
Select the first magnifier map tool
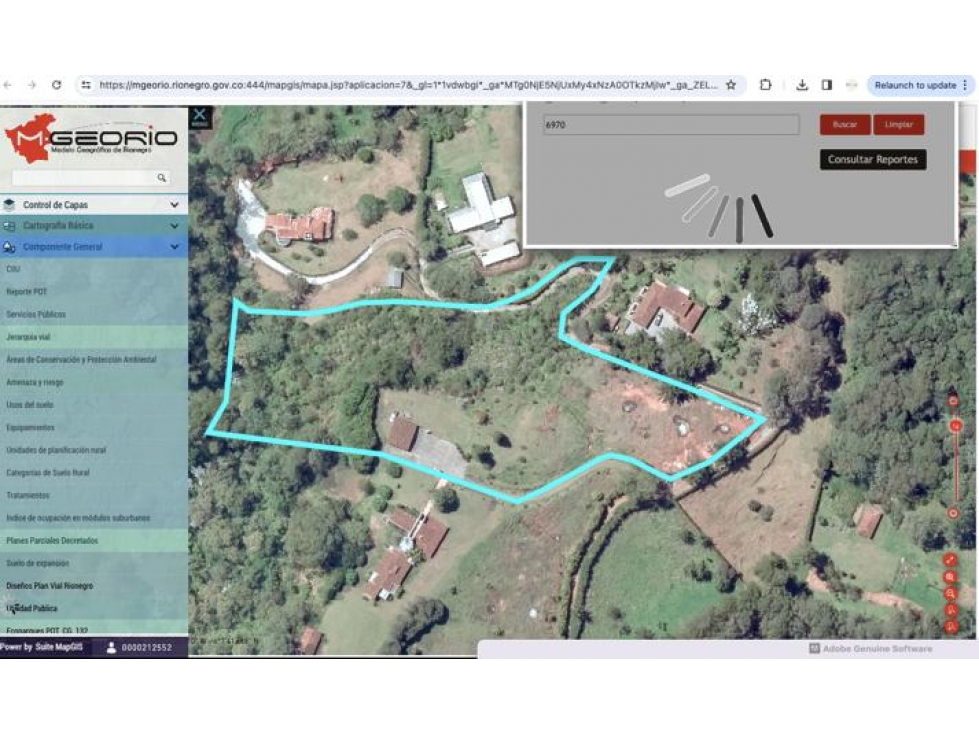[x=950, y=577]
